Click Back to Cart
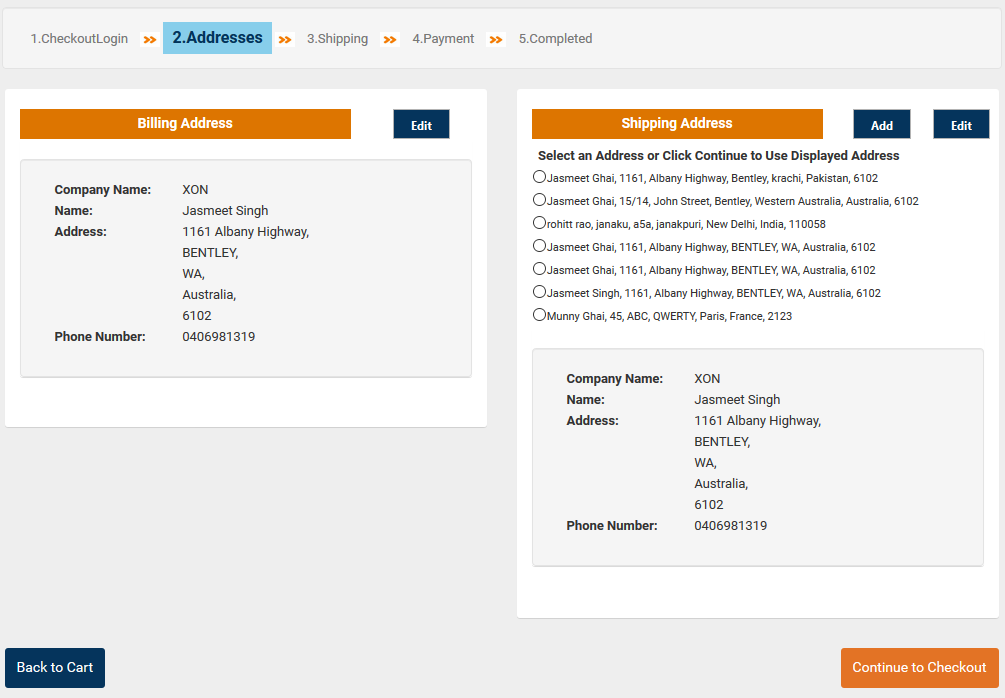Viewport: 1005px width, 698px height. (55, 667)
